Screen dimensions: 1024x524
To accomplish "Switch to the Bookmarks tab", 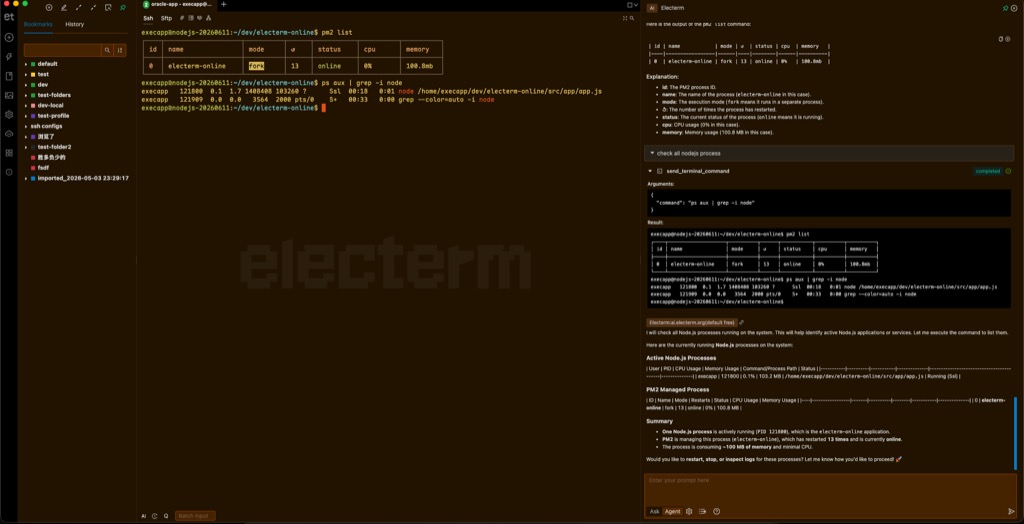I will [x=38, y=24].
